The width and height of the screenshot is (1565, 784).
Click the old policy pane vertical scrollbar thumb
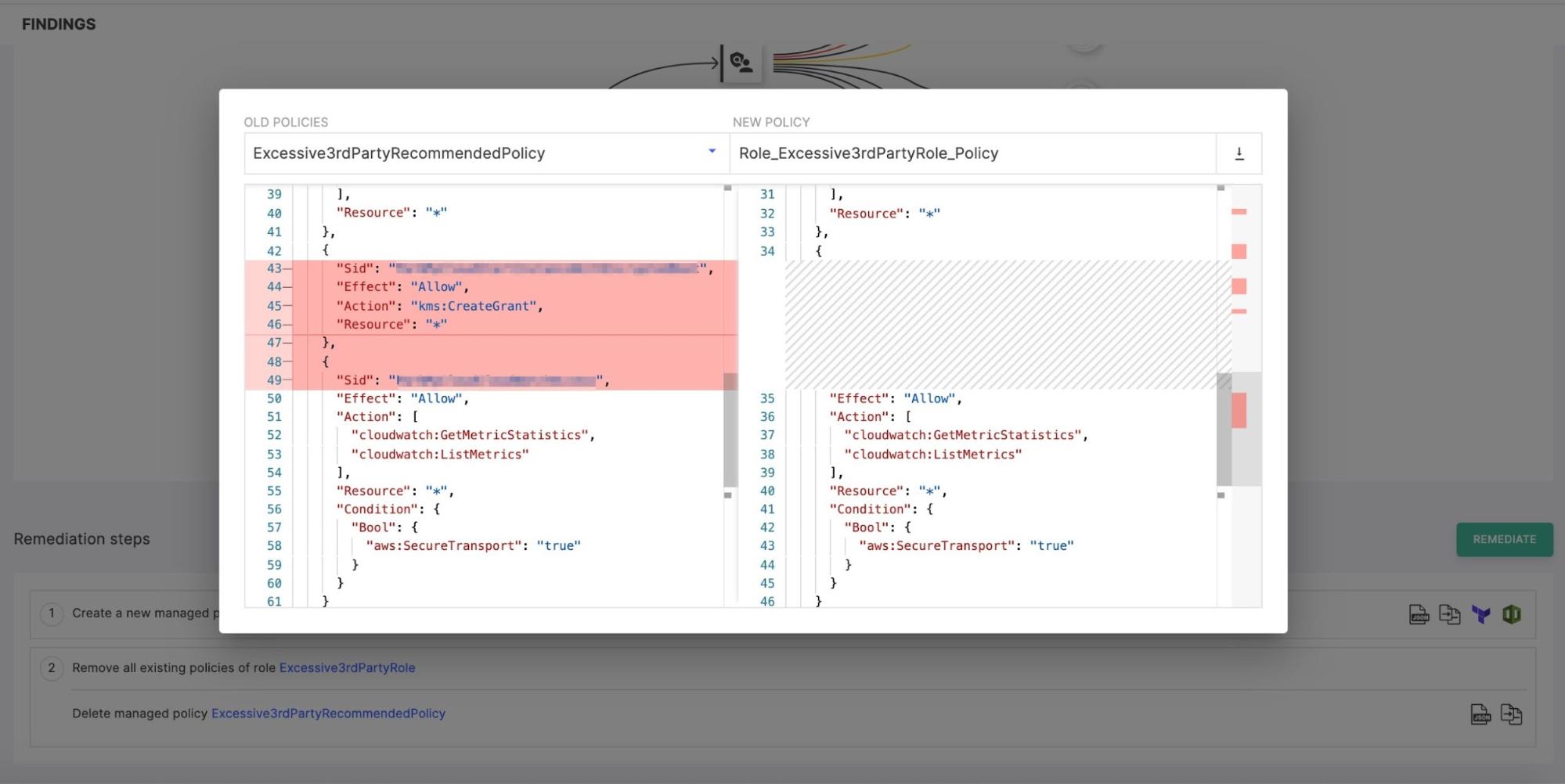pos(730,430)
